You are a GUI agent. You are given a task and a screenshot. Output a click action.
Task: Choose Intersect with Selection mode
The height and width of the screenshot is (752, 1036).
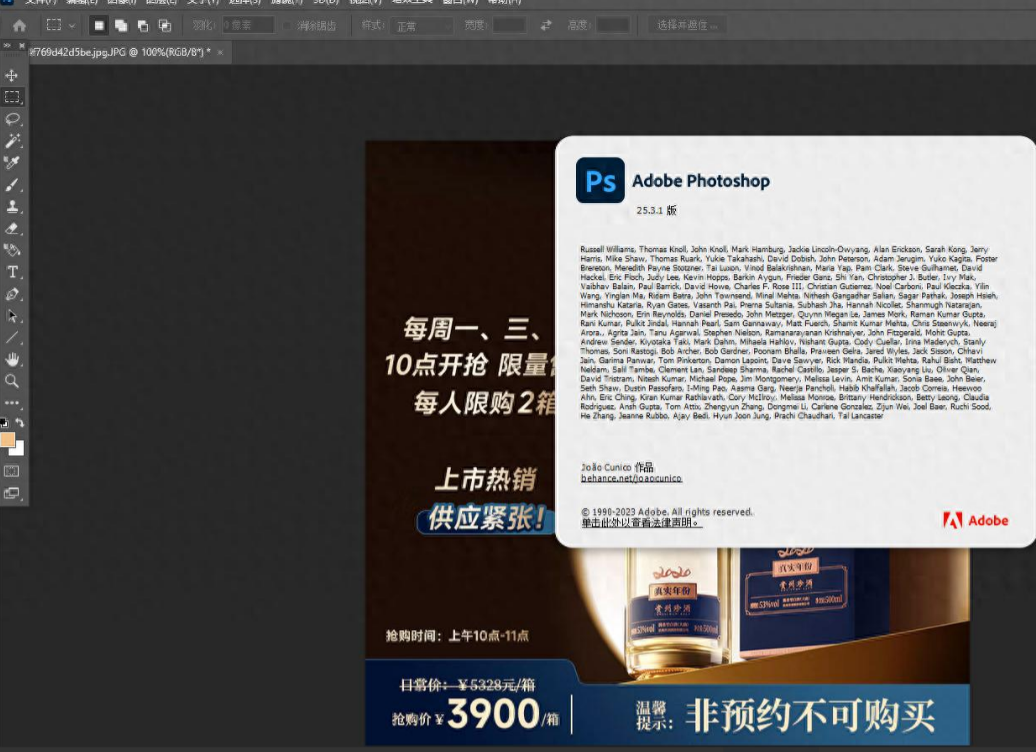(x=165, y=26)
